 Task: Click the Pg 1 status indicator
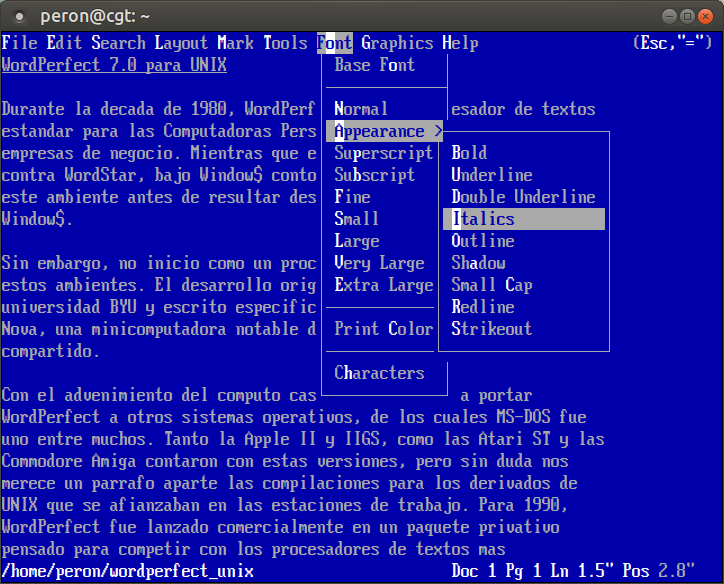coord(523,572)
